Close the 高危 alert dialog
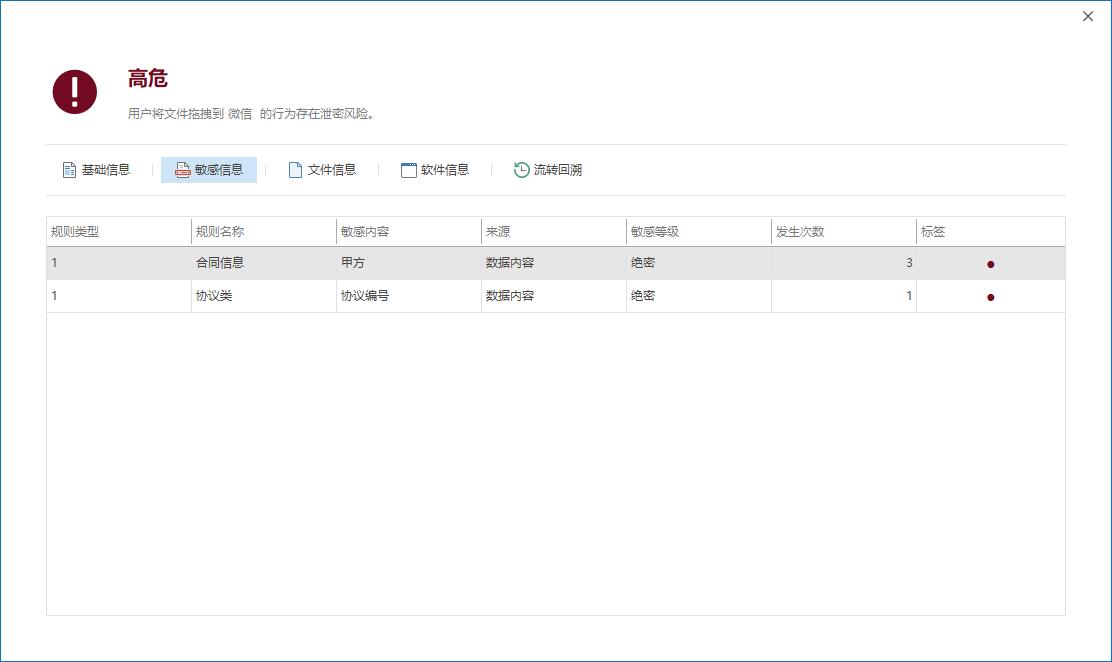Viewport: 1112px width, 662px height. 1088,16
